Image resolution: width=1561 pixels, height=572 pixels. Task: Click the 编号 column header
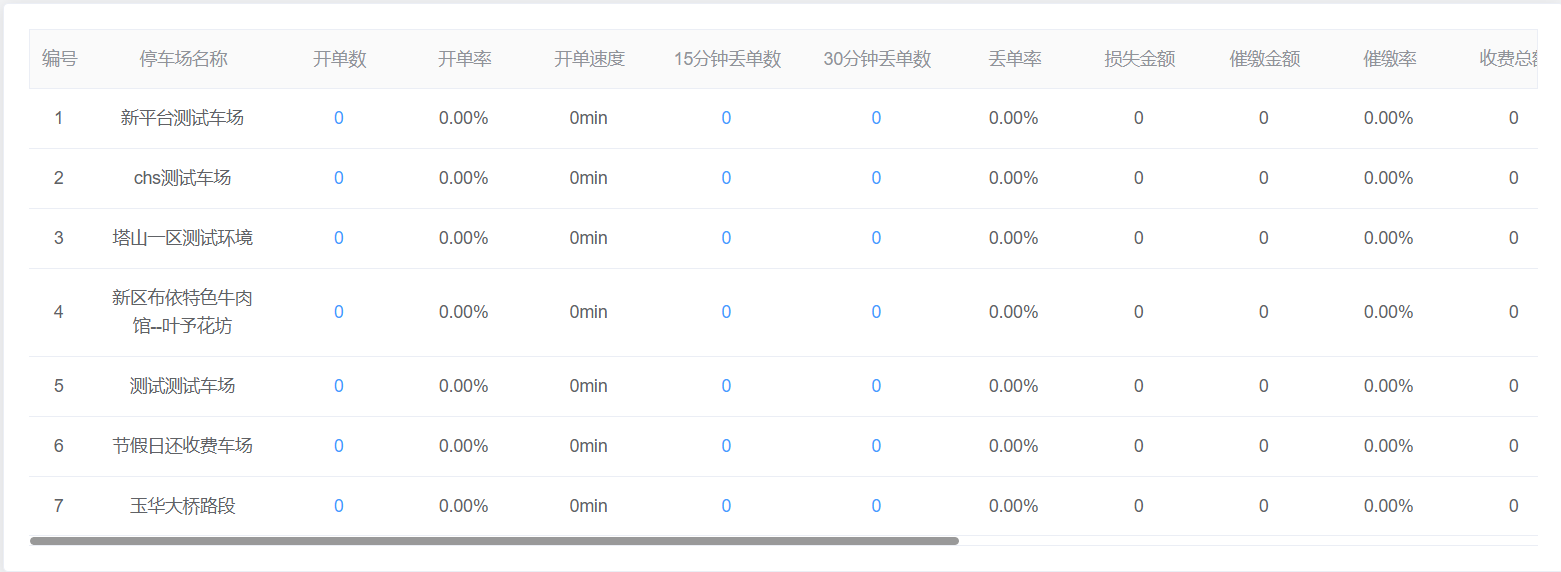coord(59,59)
